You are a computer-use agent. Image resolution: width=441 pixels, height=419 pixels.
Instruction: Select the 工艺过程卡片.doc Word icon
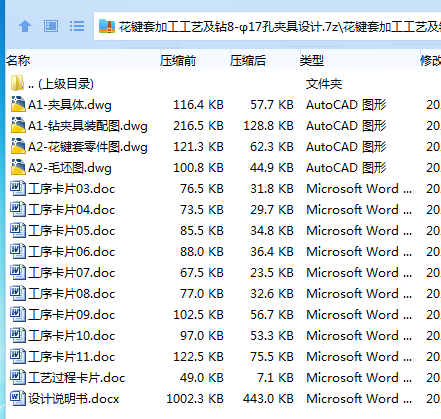pos(18,377)
